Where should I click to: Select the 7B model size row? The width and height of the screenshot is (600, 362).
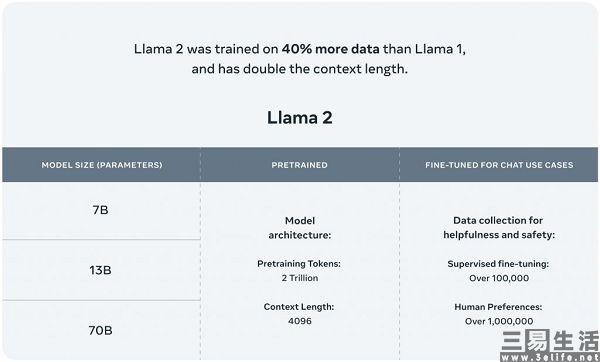[101, 210]
